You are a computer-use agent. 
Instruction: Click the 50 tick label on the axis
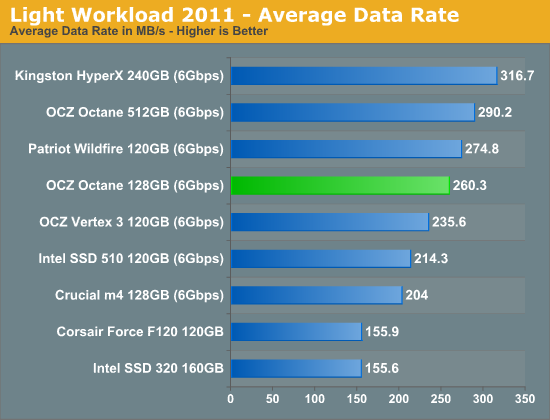[273, 399]
